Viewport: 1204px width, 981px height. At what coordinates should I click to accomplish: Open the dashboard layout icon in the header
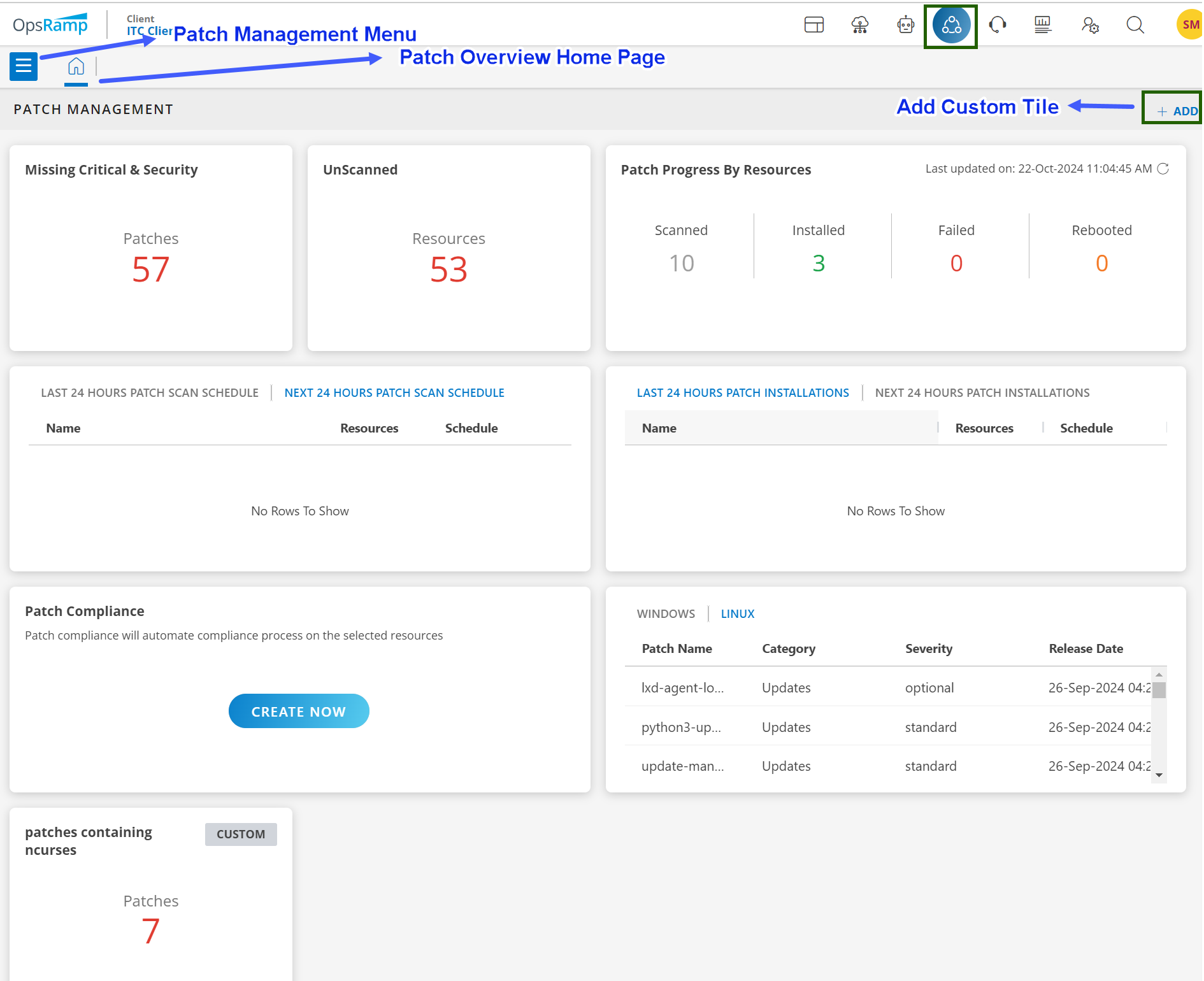814,25
